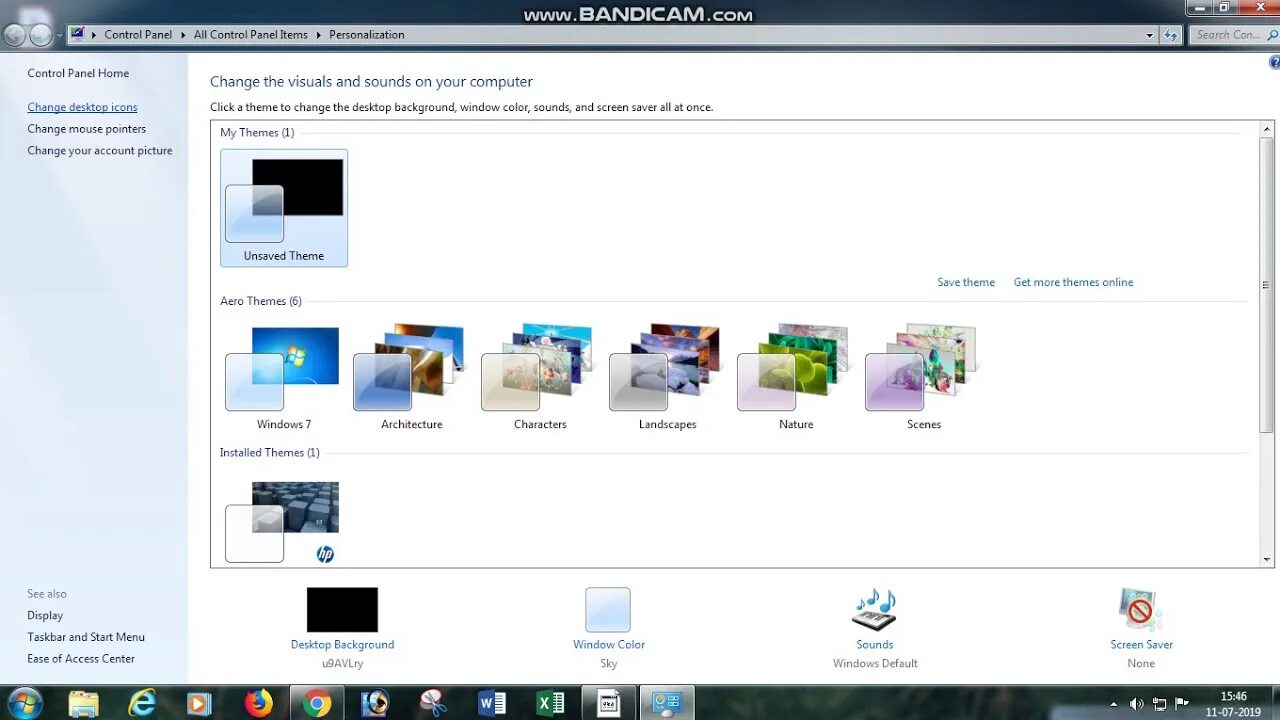
Task: Launch Microsoft Excel from taskbar
Action: point(550,703)
